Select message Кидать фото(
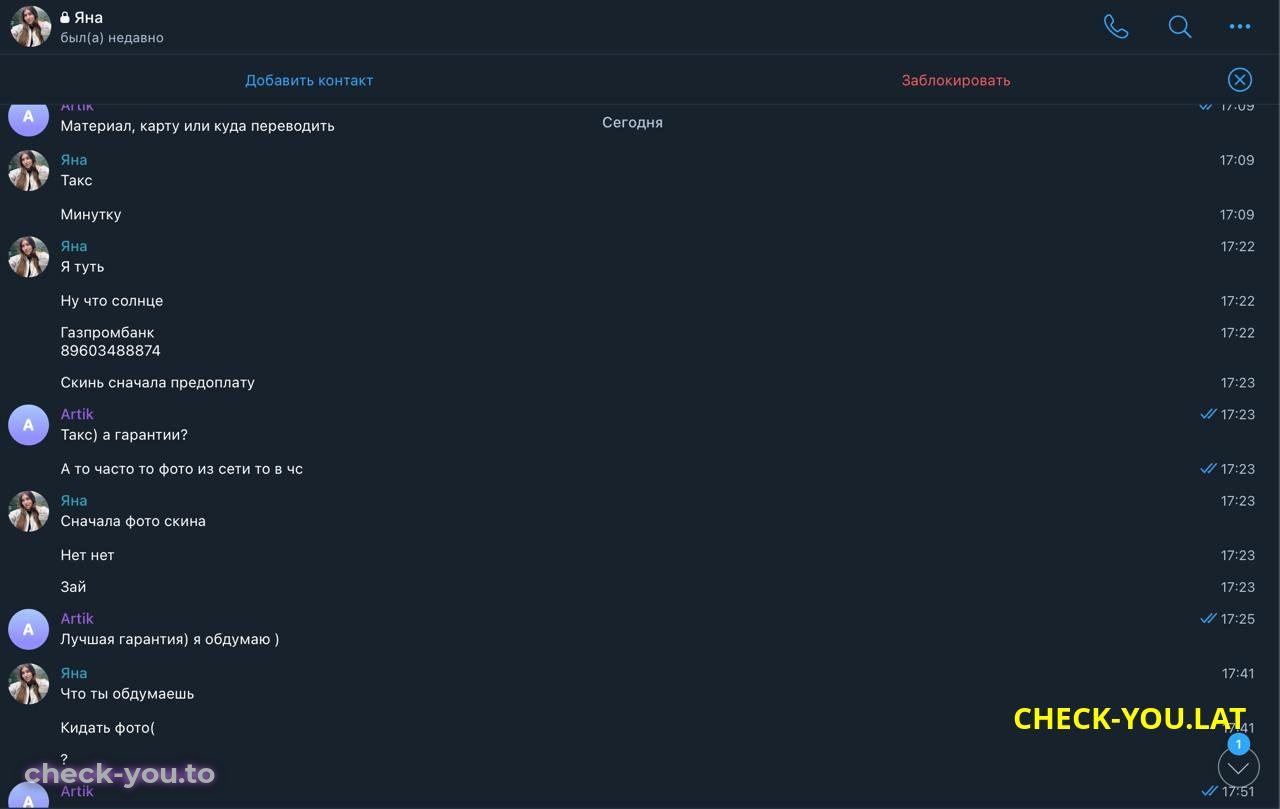 coord(108,728)
